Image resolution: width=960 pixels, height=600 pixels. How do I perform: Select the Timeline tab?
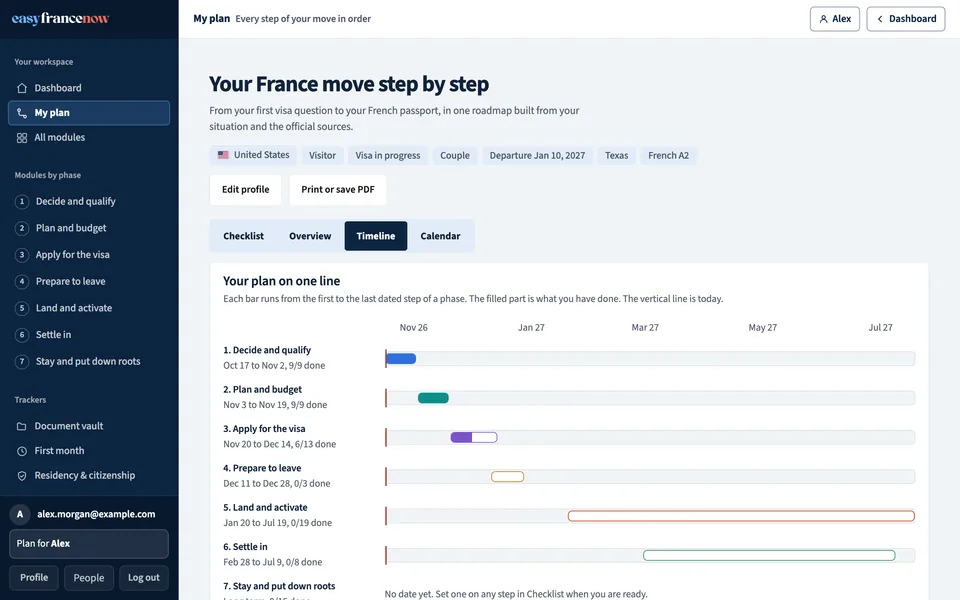376,236
